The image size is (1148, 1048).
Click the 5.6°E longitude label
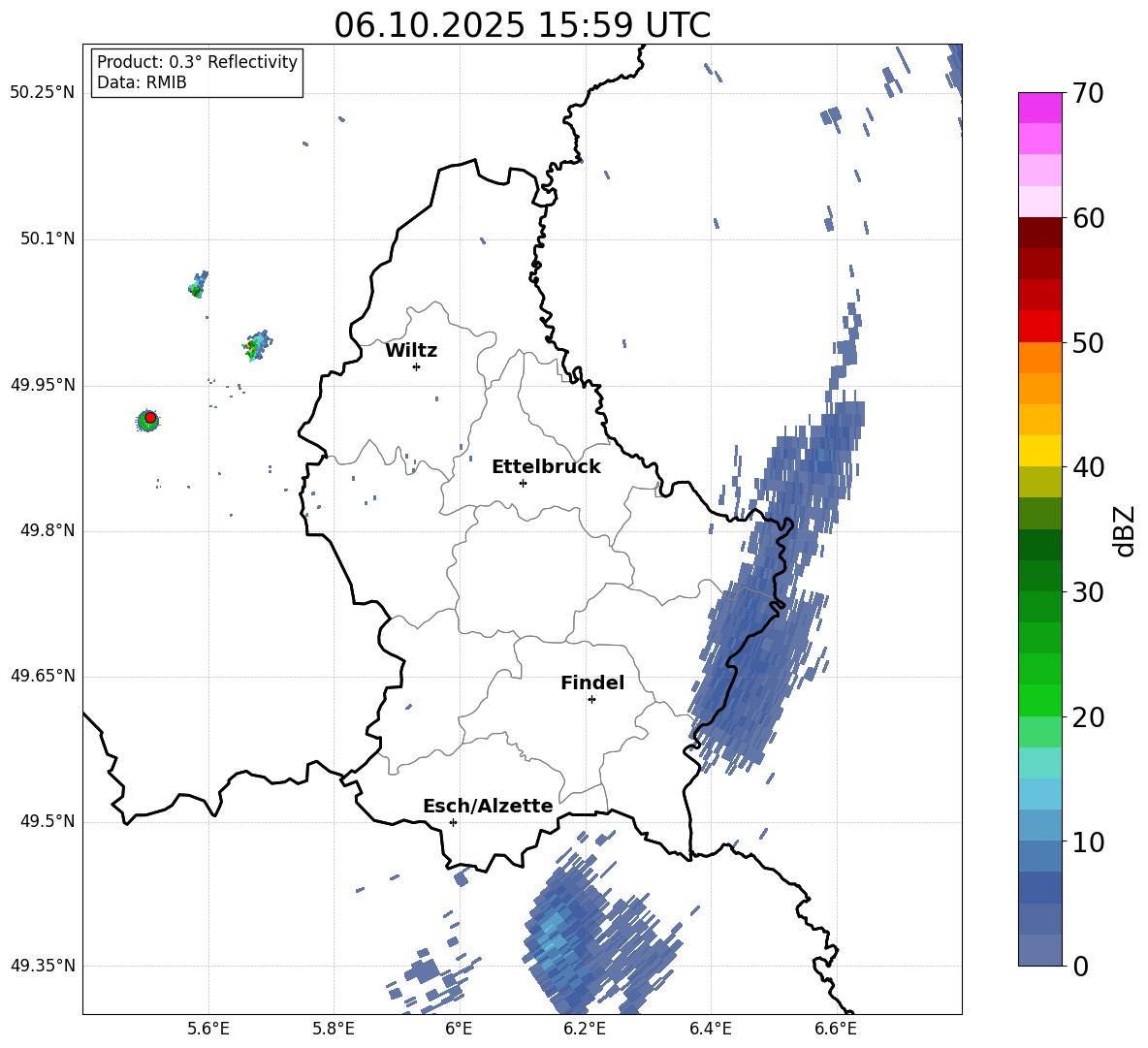click(208, 1029)
